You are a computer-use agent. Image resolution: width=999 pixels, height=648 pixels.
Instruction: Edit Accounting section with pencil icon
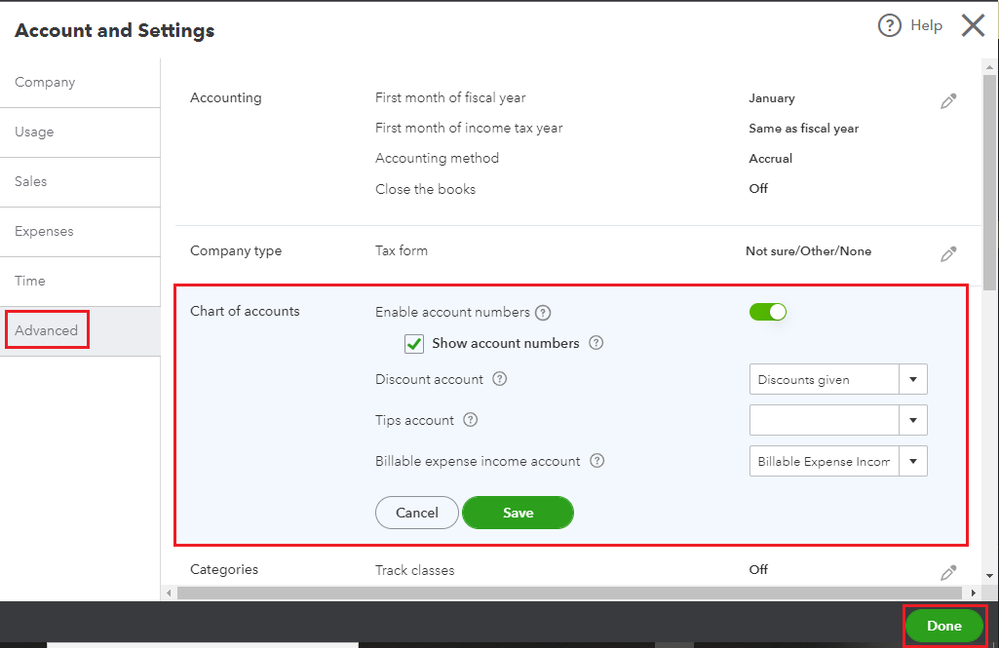click(948, 101)
